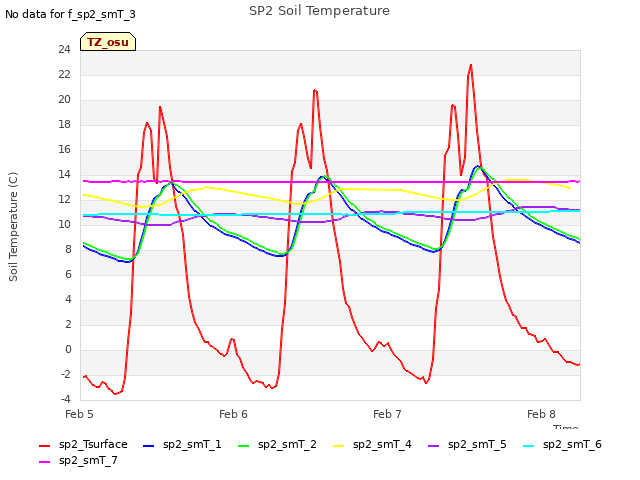Click the cyan sp2_smT_6 legend swatch
Screen dimensions: 640x480
pos(529,446)
